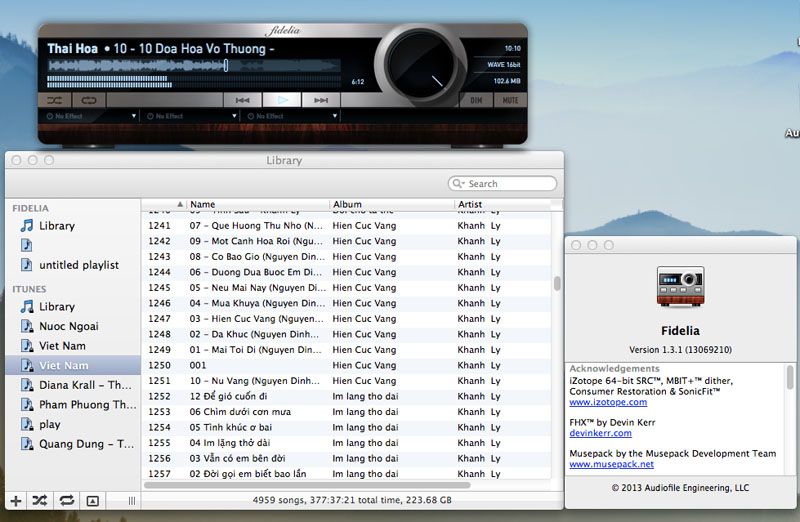Screen dimensions: 800x522
Task: Open the www.izotope.com link
Action: point(608,402)
